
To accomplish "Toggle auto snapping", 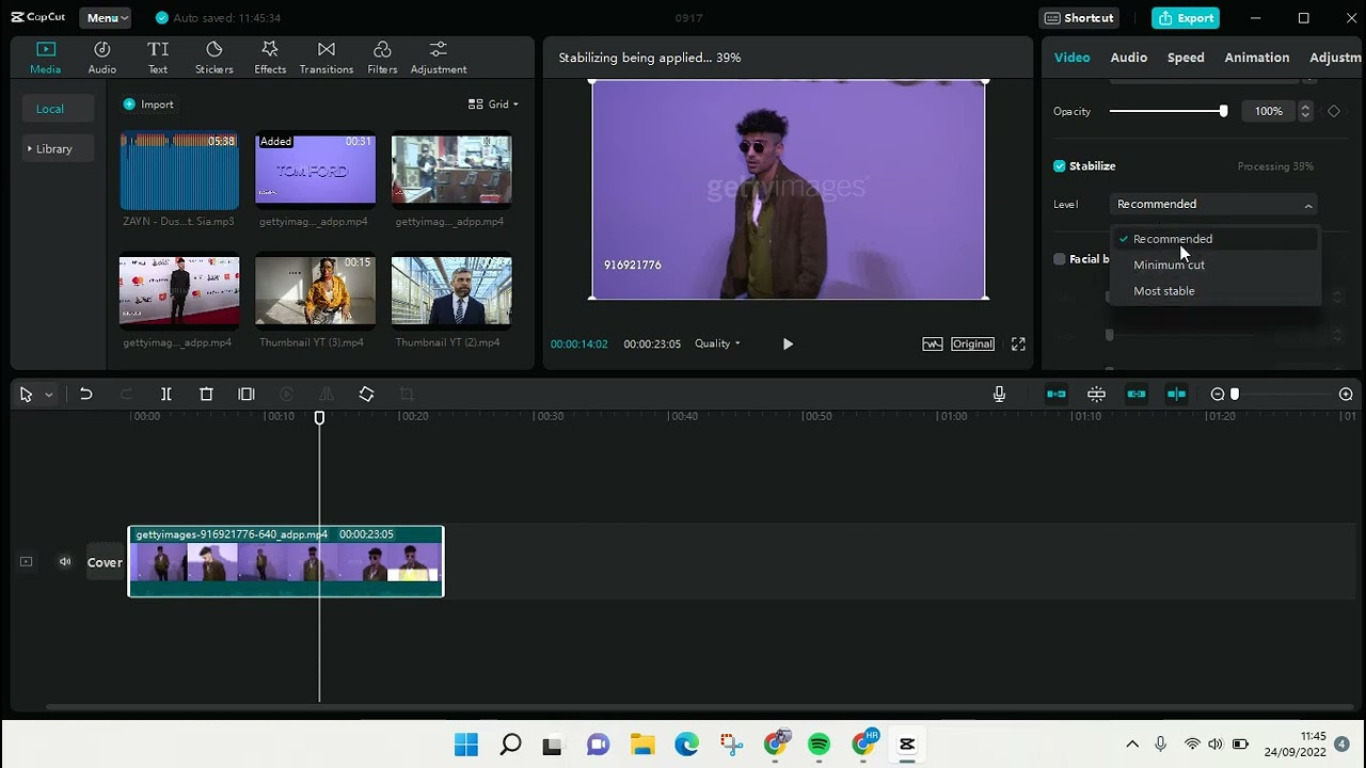I will [x=1096, y=394].
